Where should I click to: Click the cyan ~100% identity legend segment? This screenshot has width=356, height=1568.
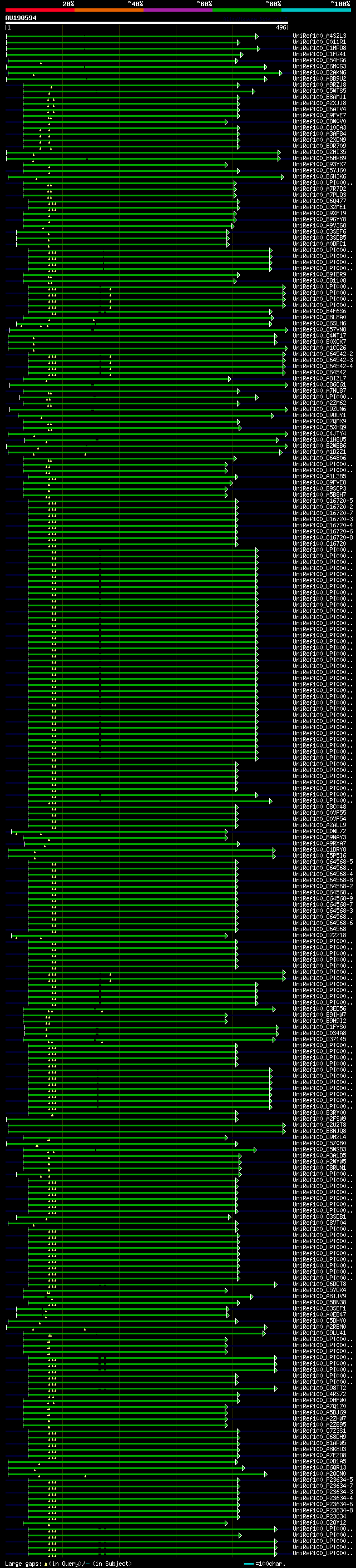pyautogui.click(x=317, y=10)
